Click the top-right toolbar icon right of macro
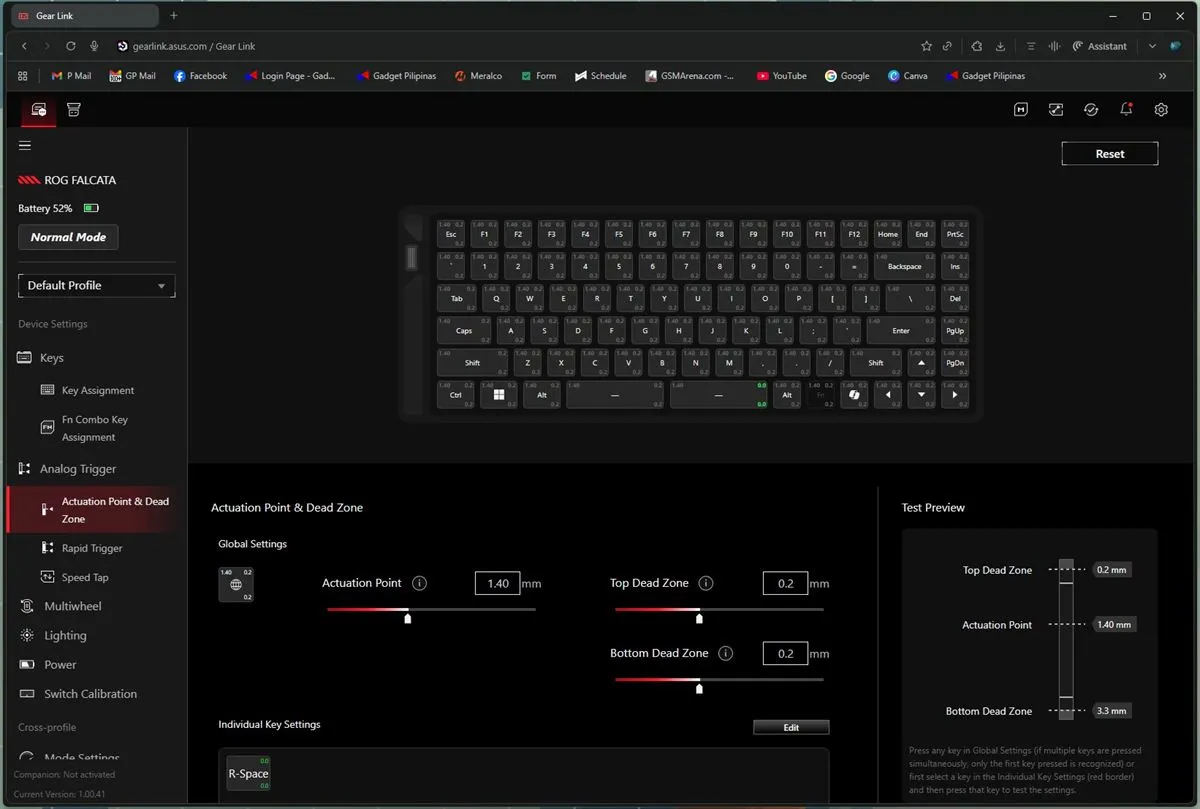1200x809 pixels. [1056, 110]
